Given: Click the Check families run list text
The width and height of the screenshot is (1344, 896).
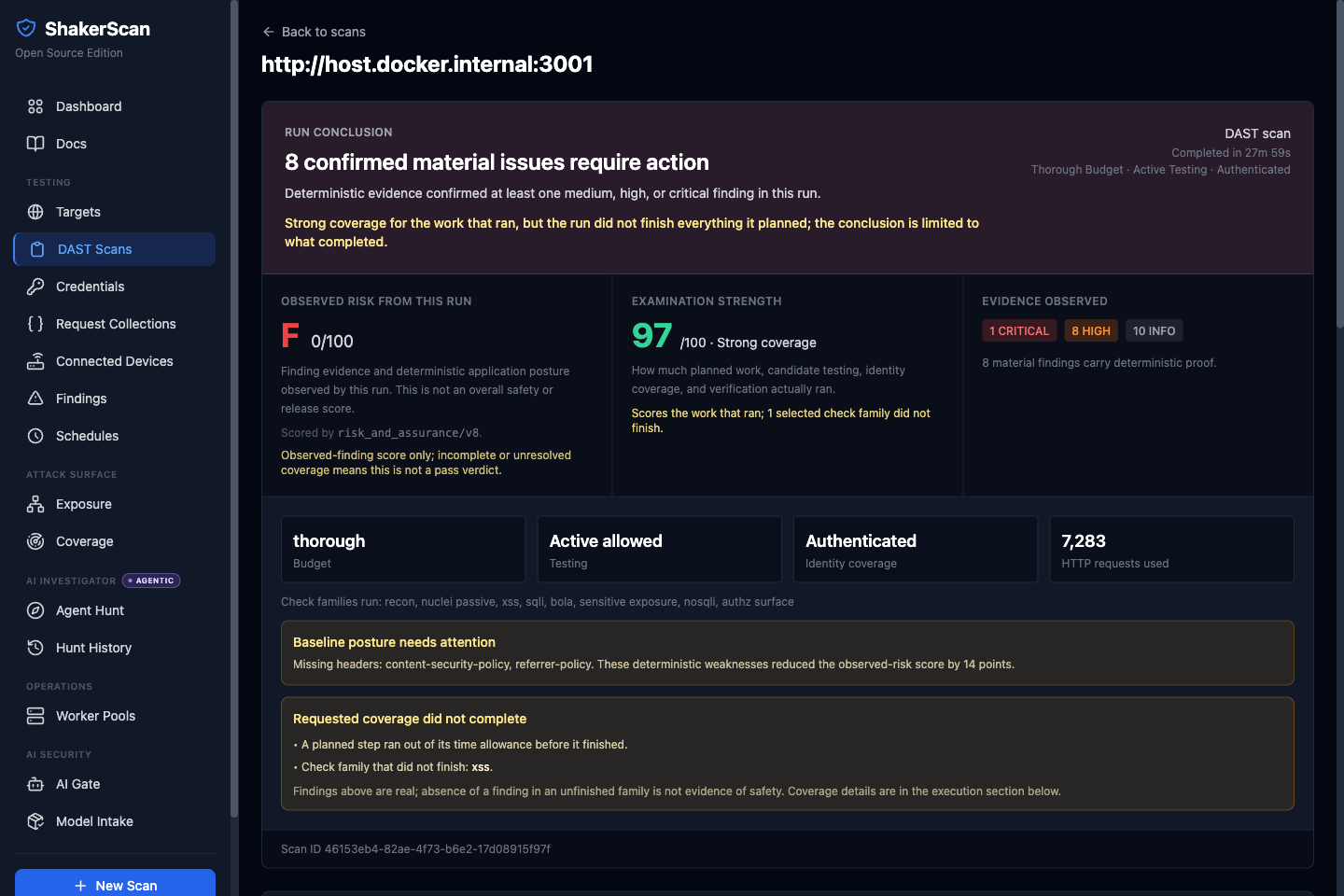Looking at the screenshot, I should [x=538, y=602].
